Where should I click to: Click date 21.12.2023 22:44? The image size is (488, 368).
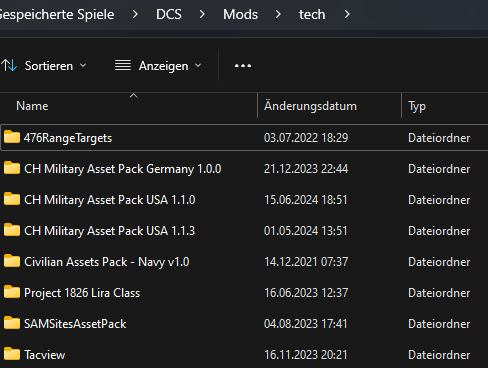306,169
